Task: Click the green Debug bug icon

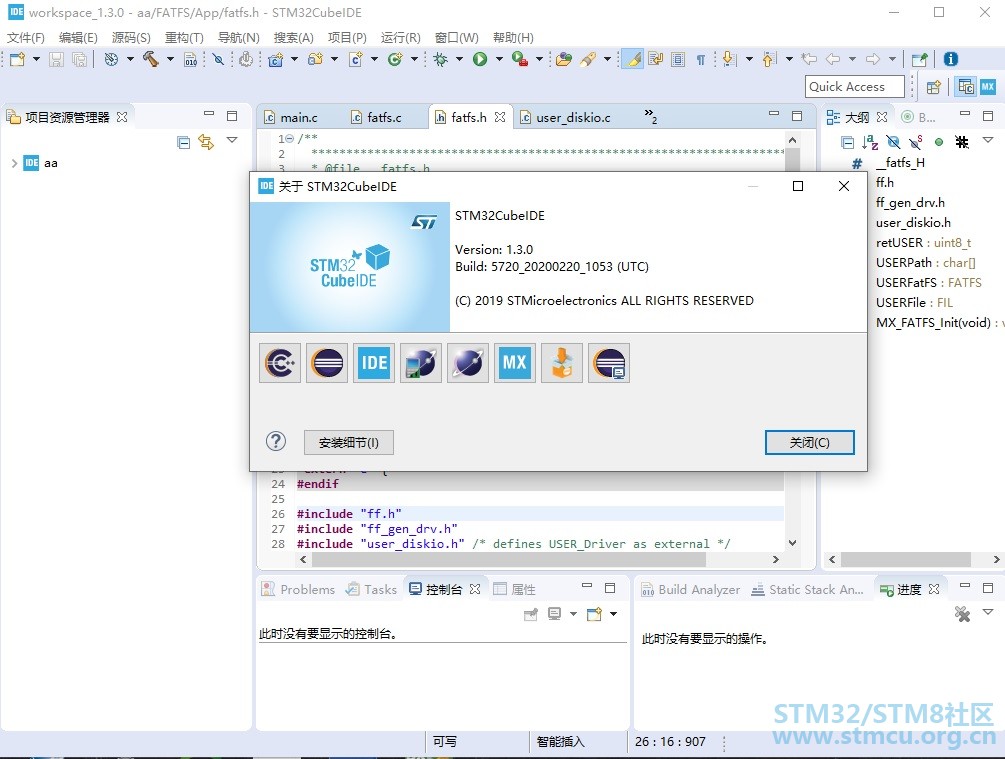Action: point(440,60)
